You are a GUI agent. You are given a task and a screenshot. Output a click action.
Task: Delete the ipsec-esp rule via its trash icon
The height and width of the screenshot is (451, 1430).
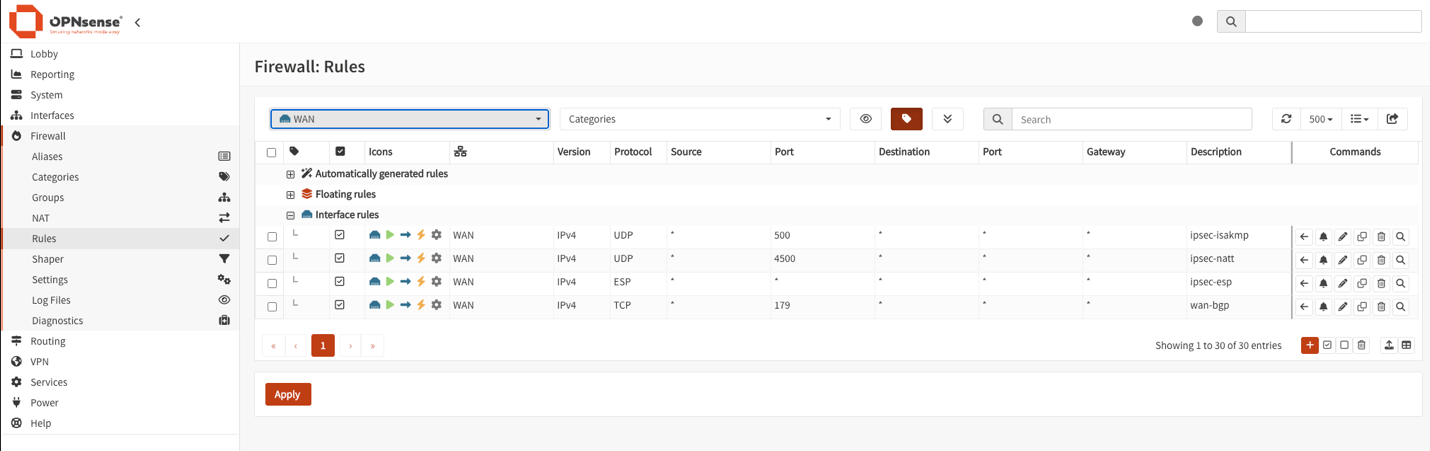[x=1381, y=283]
